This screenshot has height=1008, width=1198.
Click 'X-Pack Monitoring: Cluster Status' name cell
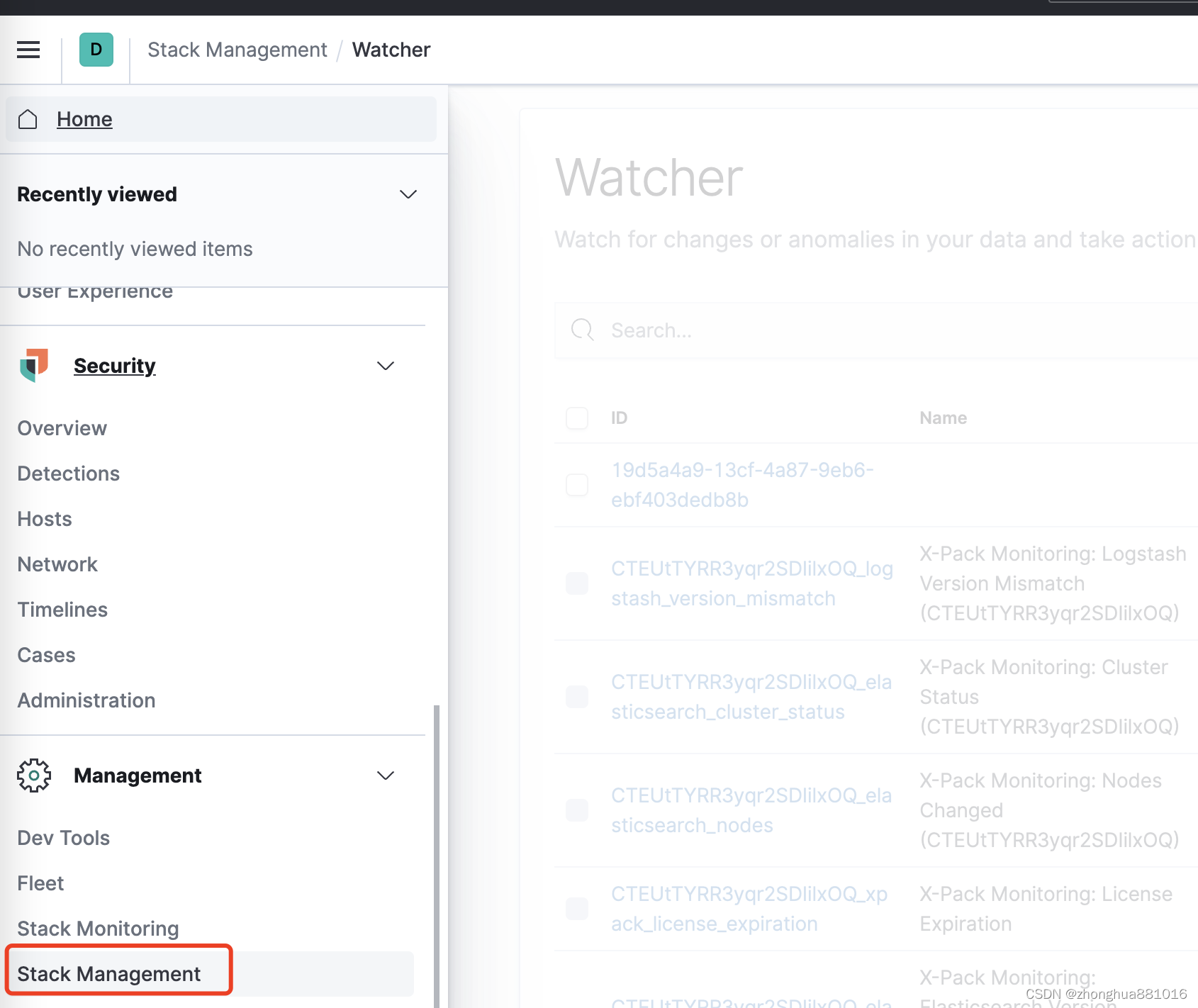point(1049,697)
